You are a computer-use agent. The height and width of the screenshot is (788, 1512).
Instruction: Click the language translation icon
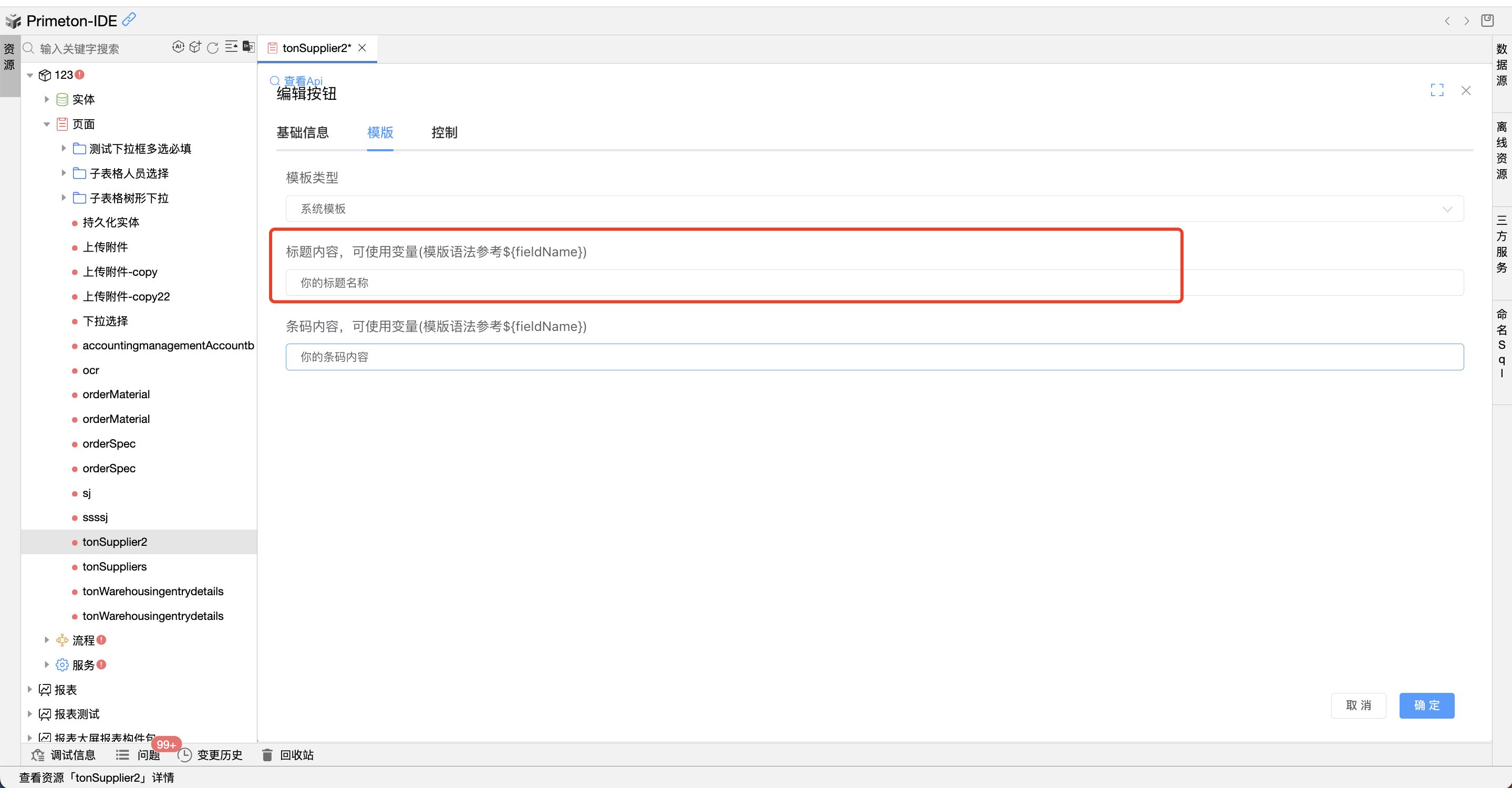249,47
